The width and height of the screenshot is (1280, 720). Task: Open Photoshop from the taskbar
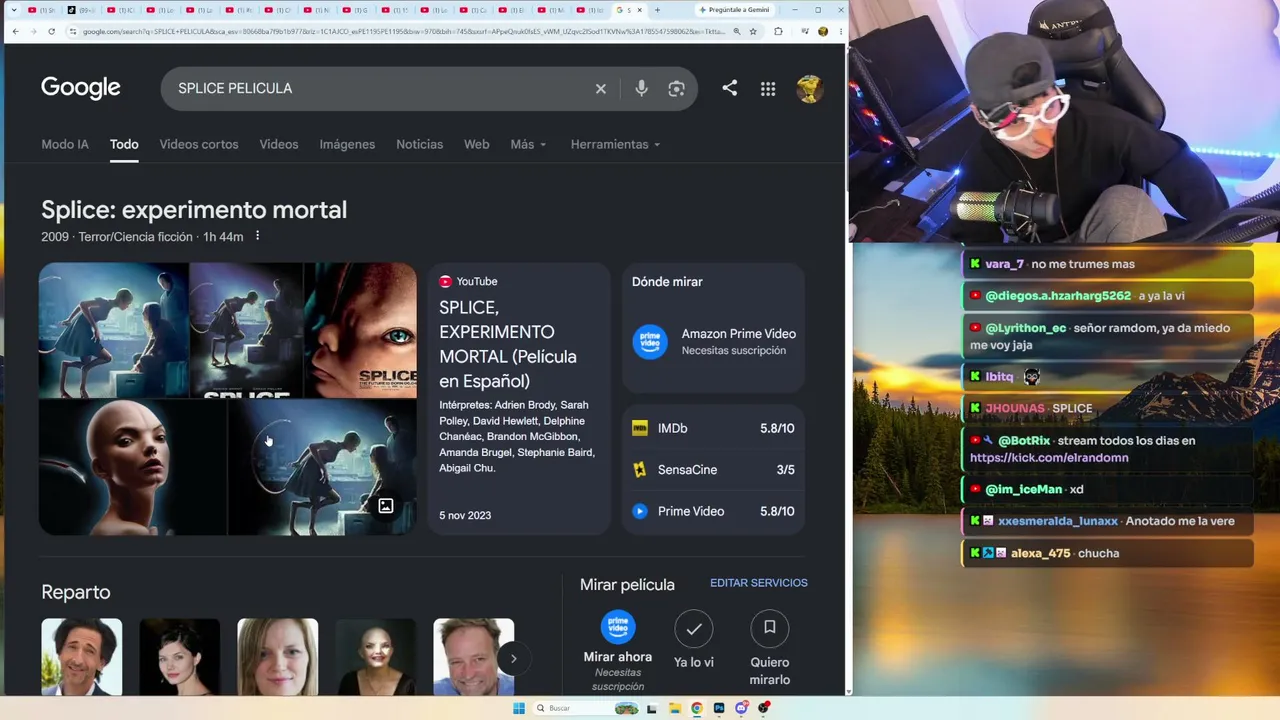point(719,708)
